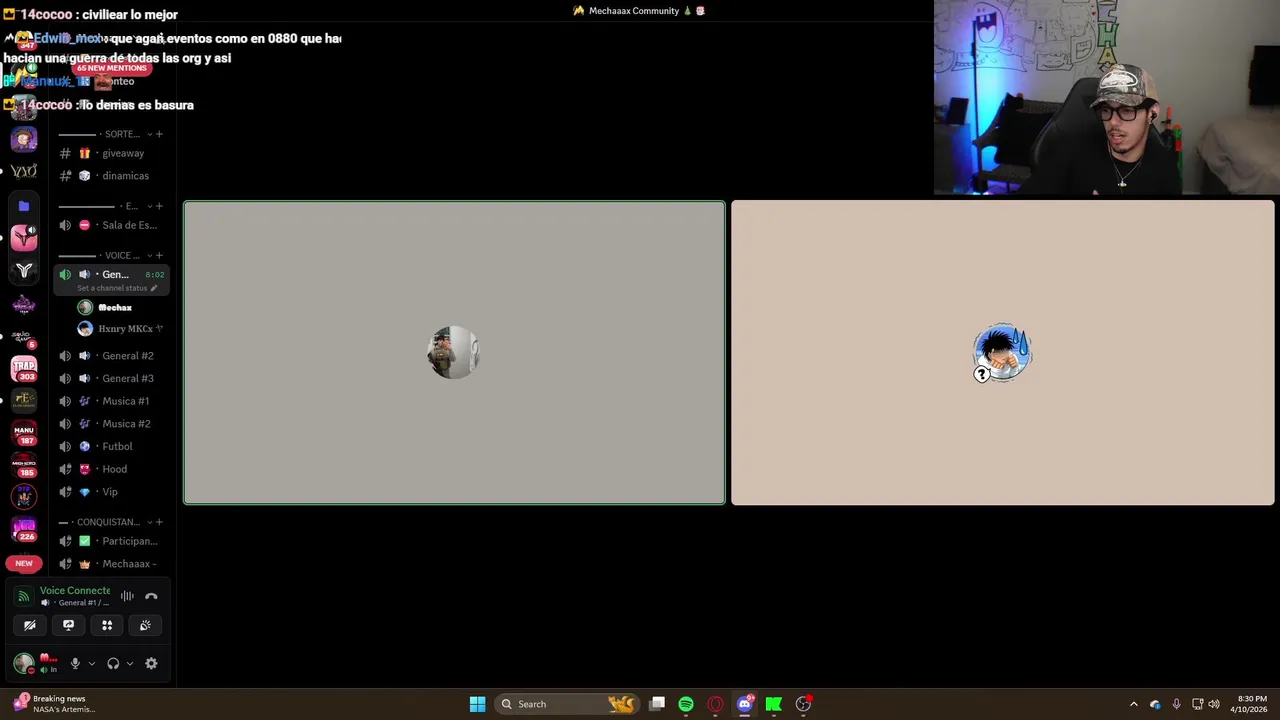Collapse the category above Sala de Es...

[149, 206]
